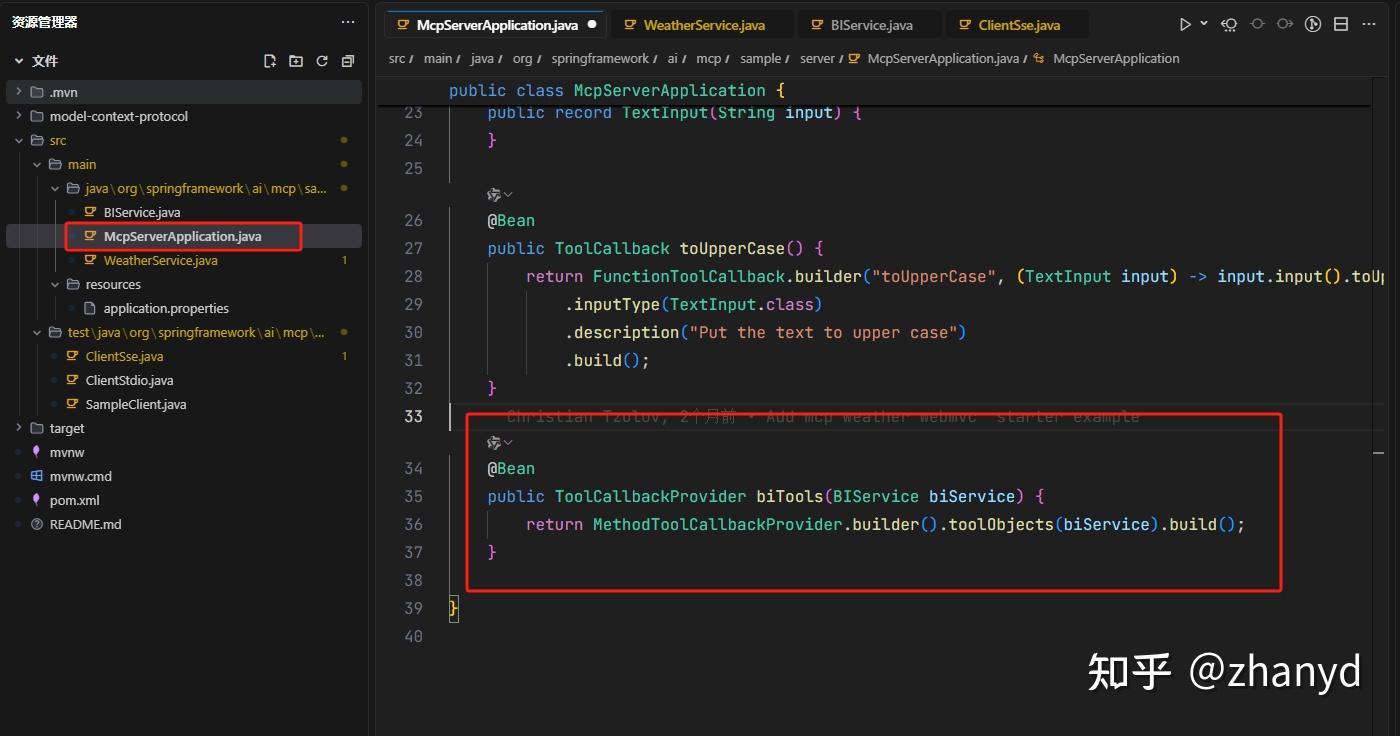Go to next change arrow icon
Image resolution: width=1400 pixels, height=736 pixels.
(x=1286, y=24)
